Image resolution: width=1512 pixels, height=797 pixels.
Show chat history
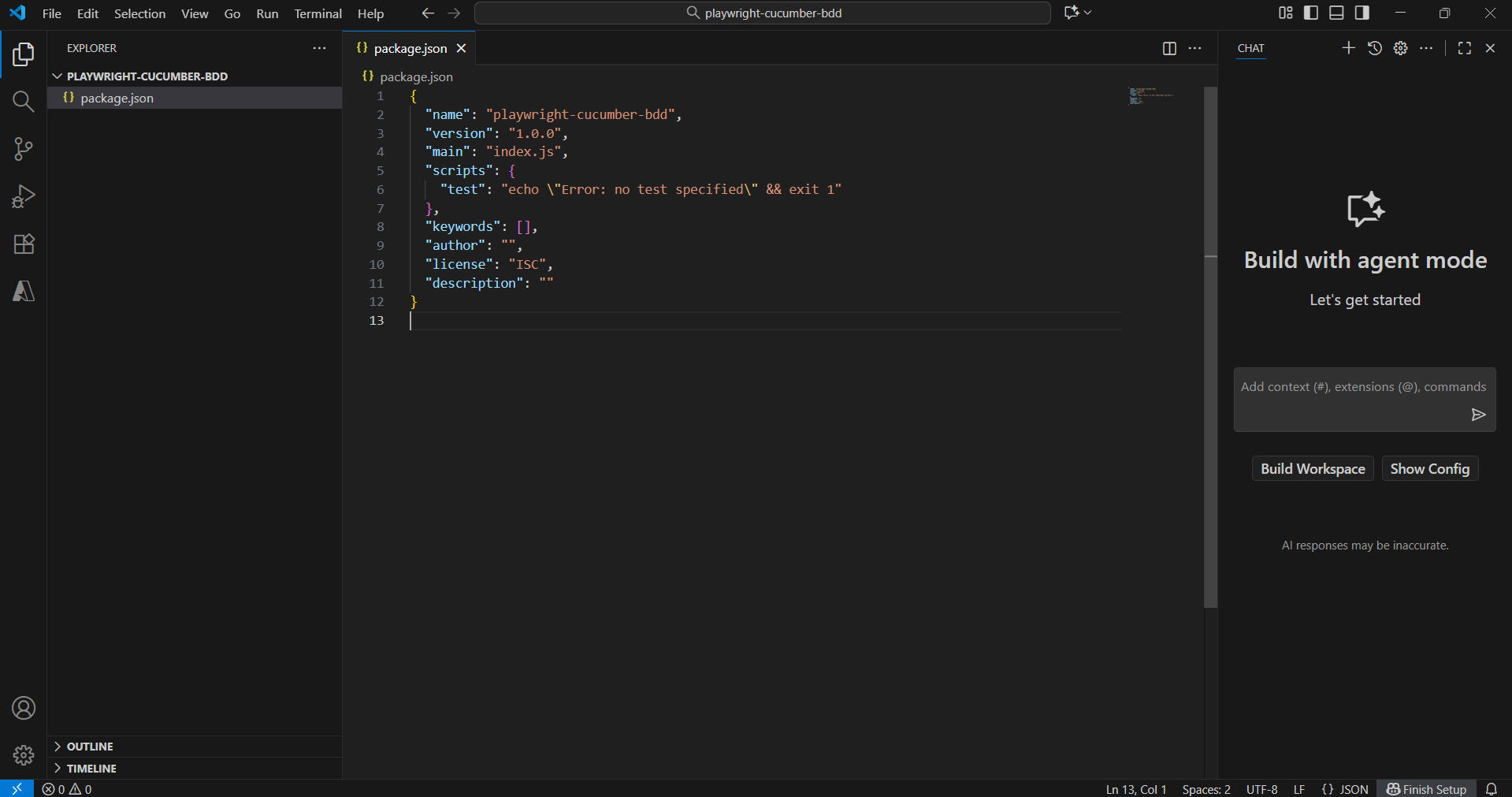(1374, 48)
